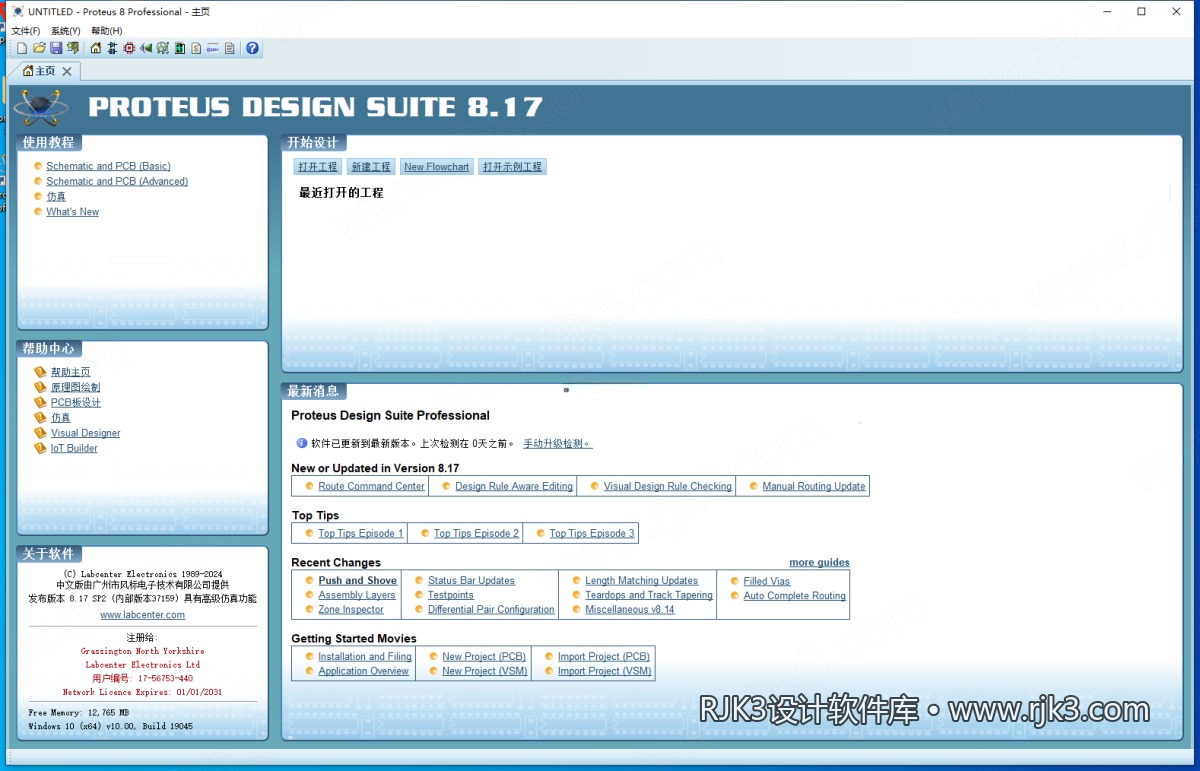The height and width of the screenshot is (771, 1200).
Task: Open Manual Routing Update link
Action: point(814,487)
